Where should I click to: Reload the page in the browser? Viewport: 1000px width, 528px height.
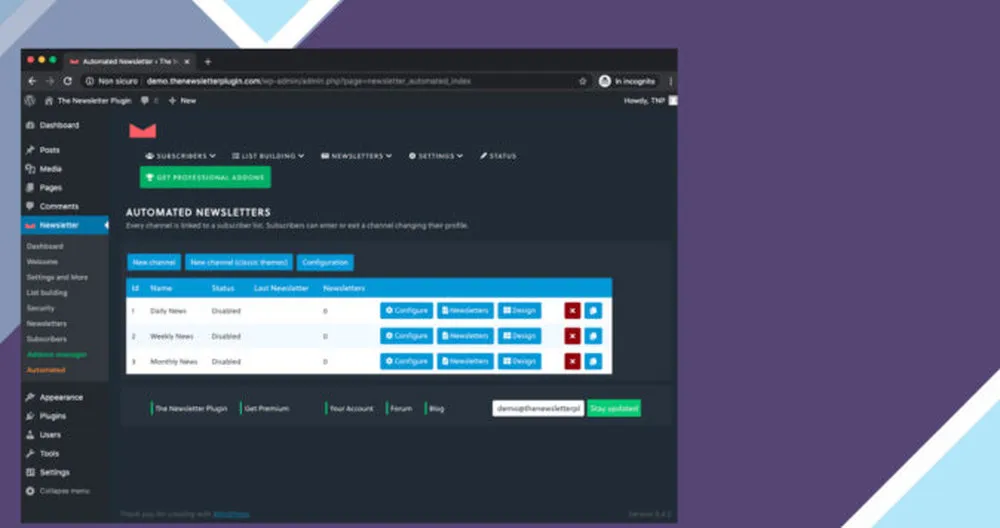pos(68,81)
